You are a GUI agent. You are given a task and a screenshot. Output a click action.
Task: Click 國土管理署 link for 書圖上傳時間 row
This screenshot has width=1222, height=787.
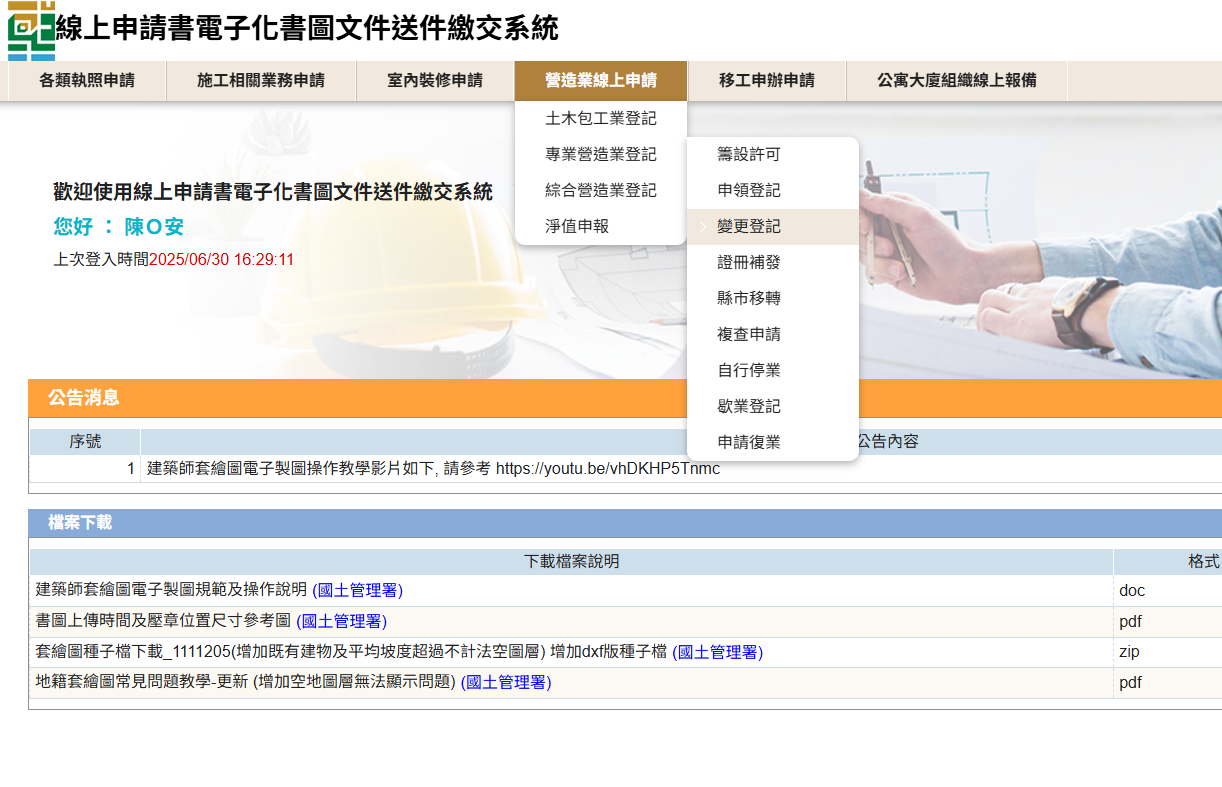[341, 621]
